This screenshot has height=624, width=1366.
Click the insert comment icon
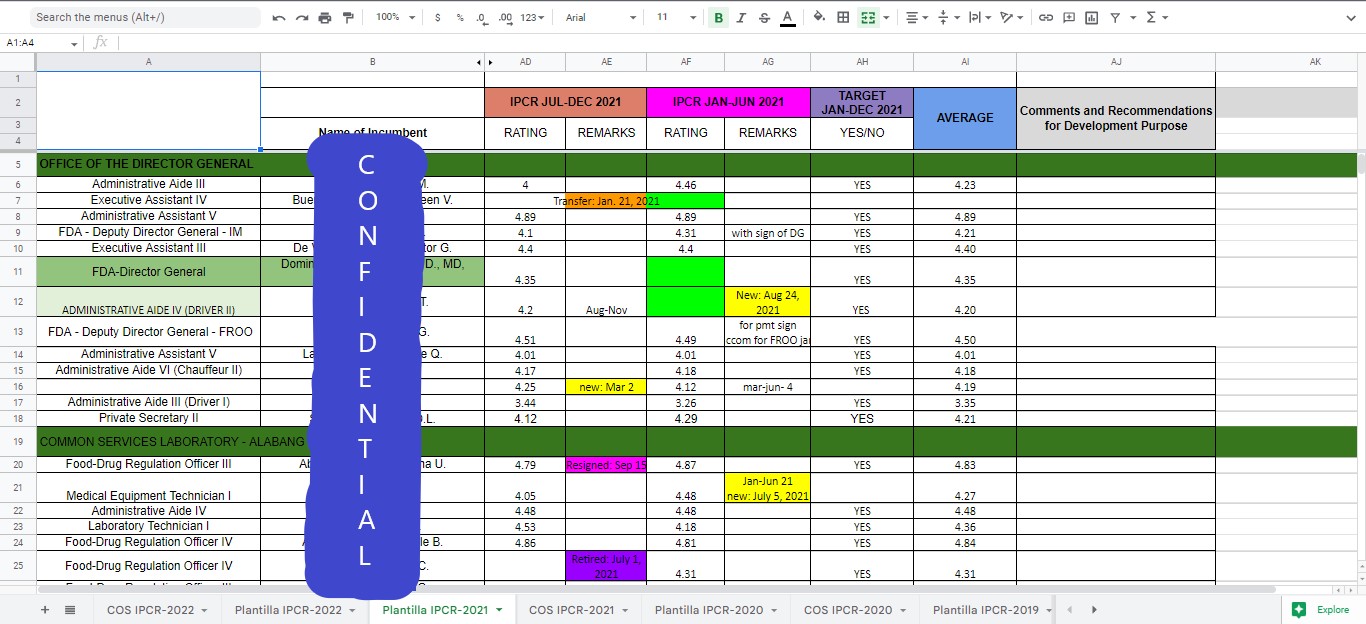click(x=1069, y=17)
